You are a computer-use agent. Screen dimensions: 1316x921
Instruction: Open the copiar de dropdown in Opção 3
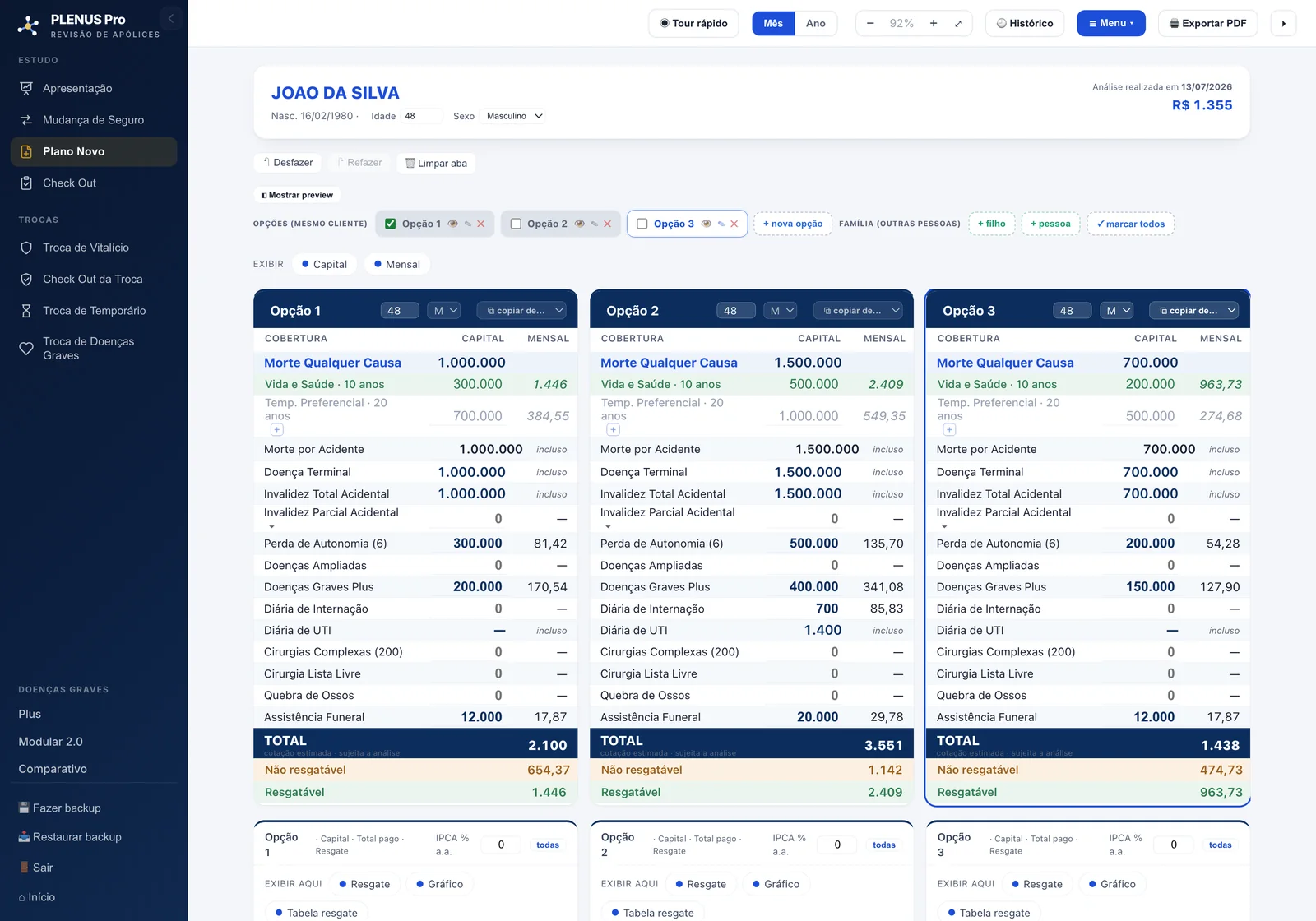(1194, 311)
